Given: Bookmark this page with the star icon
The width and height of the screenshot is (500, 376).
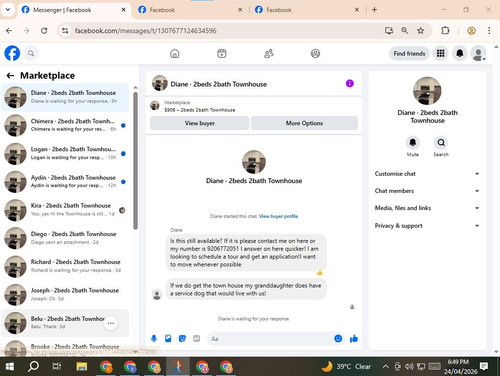Looking at the screenshot, I should coord(421,31).
